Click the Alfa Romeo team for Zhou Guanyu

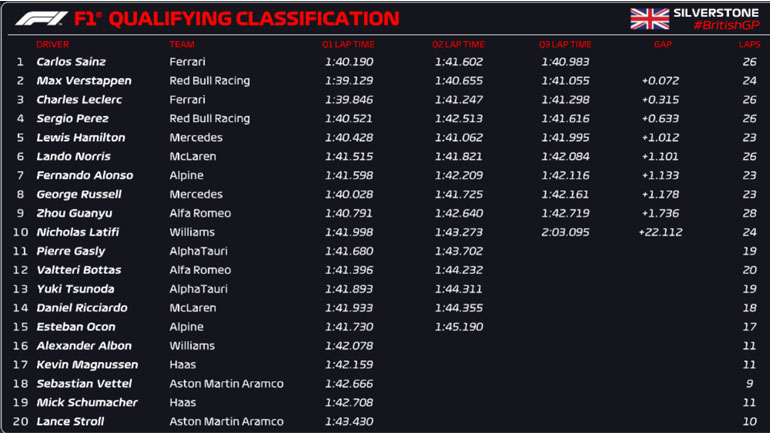(x=200, y=214)
